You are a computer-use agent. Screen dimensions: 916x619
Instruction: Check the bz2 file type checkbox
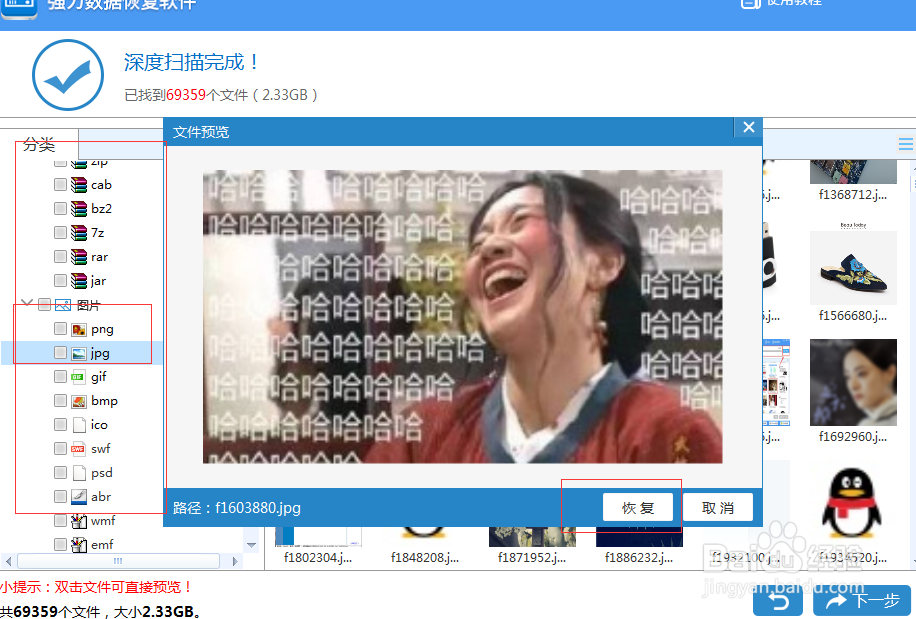coord(60,208)
